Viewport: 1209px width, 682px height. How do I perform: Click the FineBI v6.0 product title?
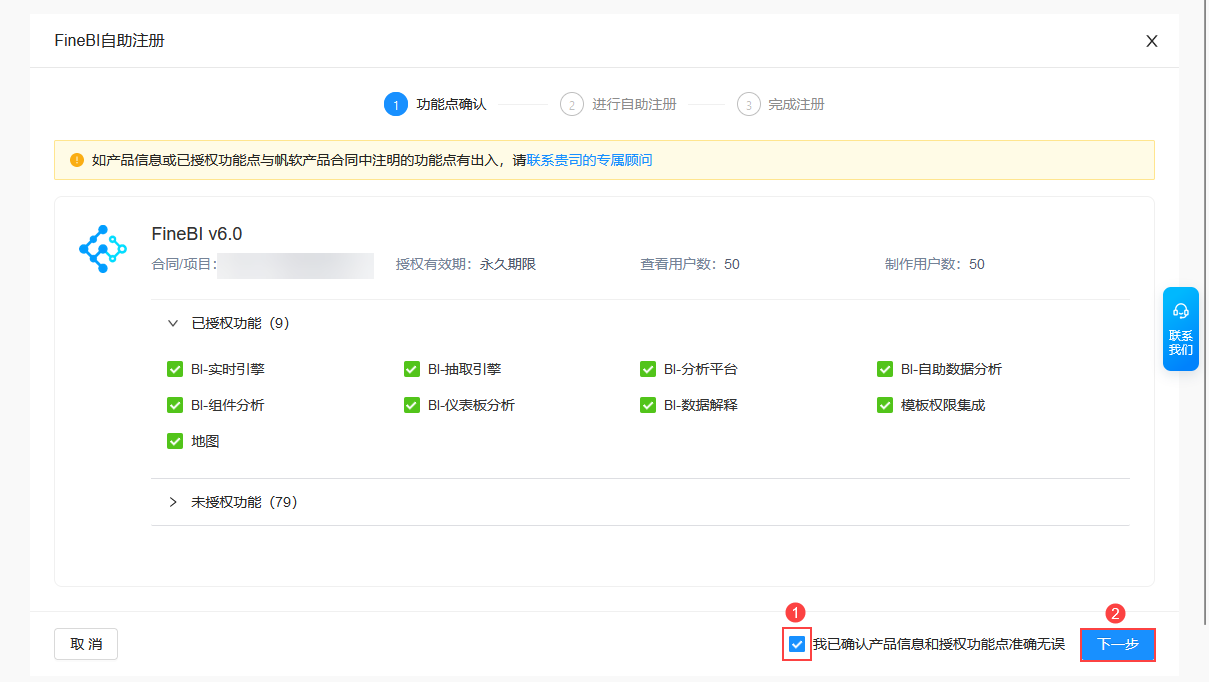[197, 234]
